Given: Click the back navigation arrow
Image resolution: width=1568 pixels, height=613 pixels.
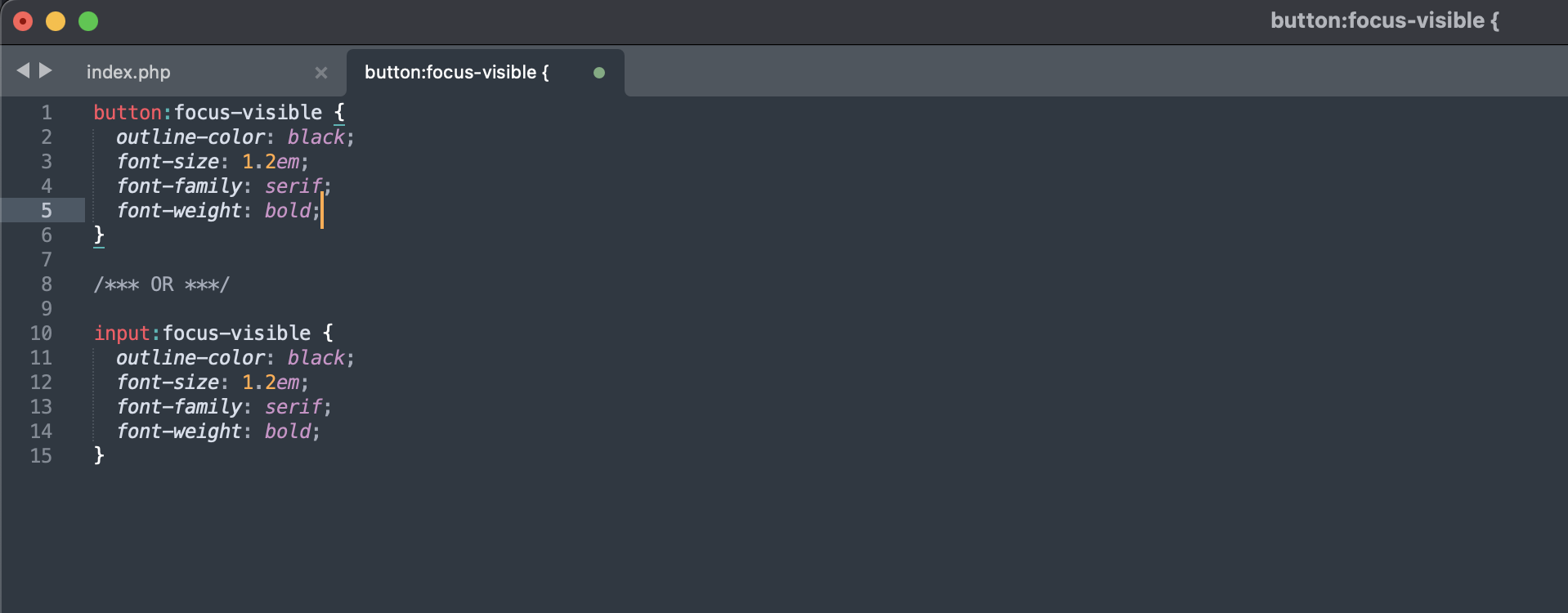Looking at the screenshot, I should pyautogui.click(x=25, y=70).
